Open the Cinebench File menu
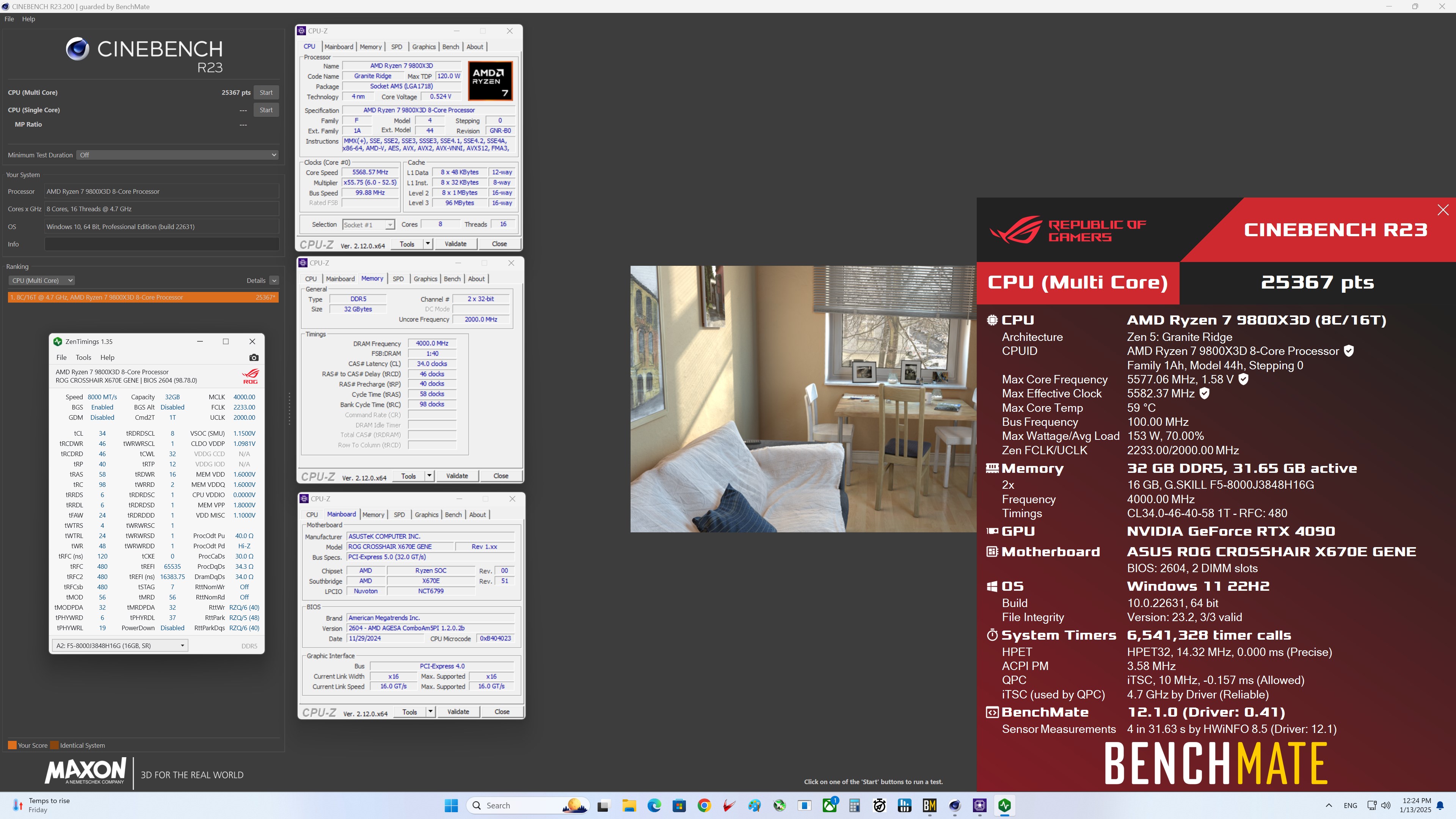 [9, 19]
